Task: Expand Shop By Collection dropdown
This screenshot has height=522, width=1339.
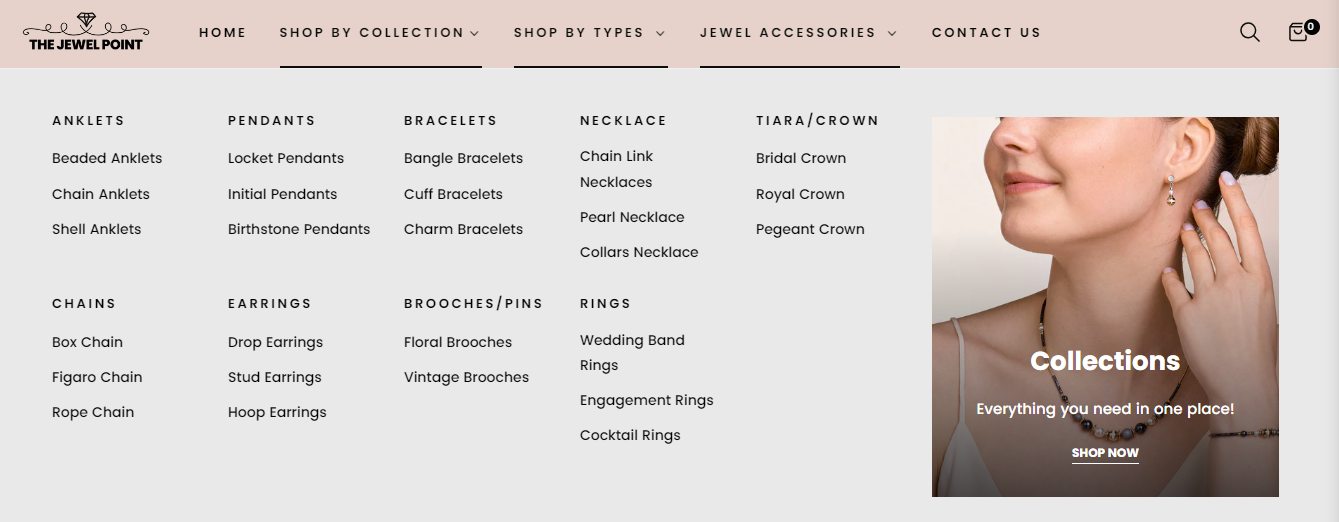Action: (380, 33)
